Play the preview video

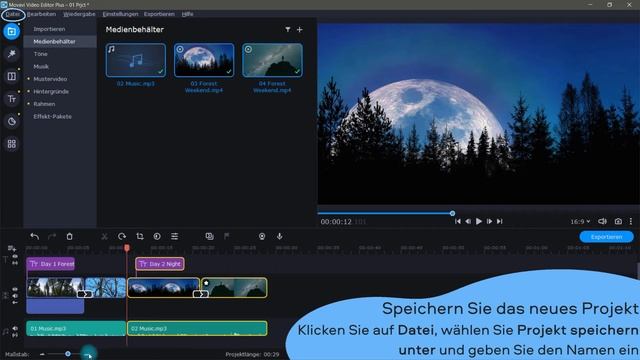(x=479, y=221)
